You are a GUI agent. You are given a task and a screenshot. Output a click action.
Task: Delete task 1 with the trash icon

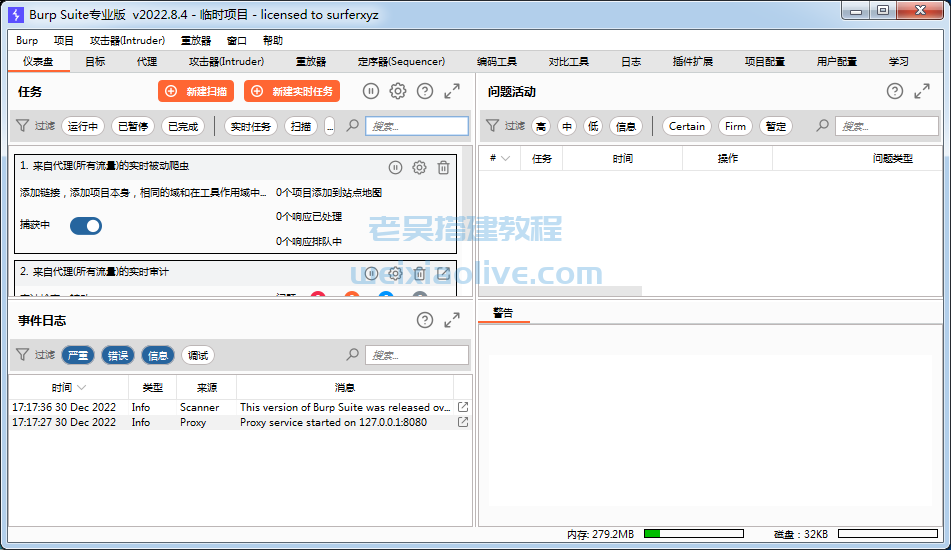(x=443, y=167)
